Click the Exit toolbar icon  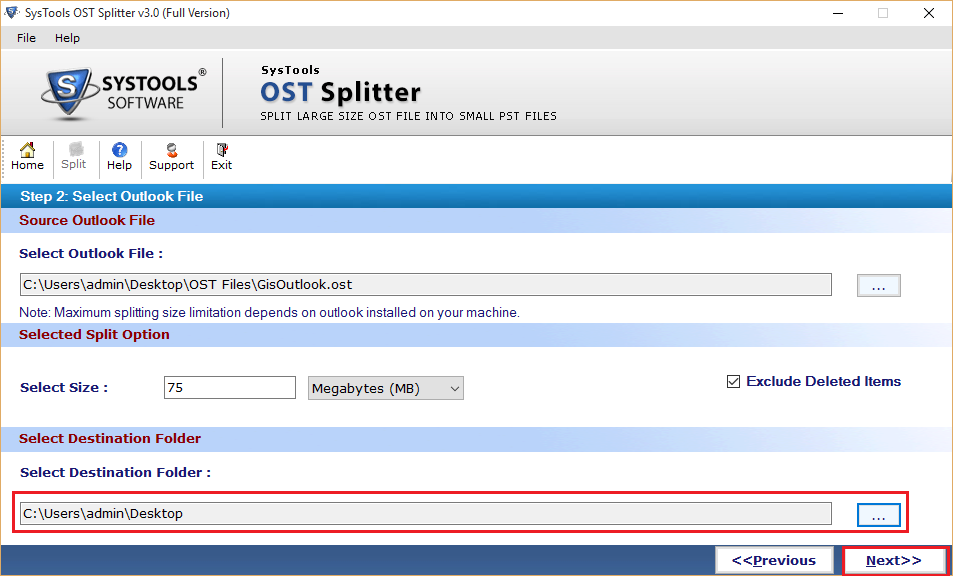221,157
